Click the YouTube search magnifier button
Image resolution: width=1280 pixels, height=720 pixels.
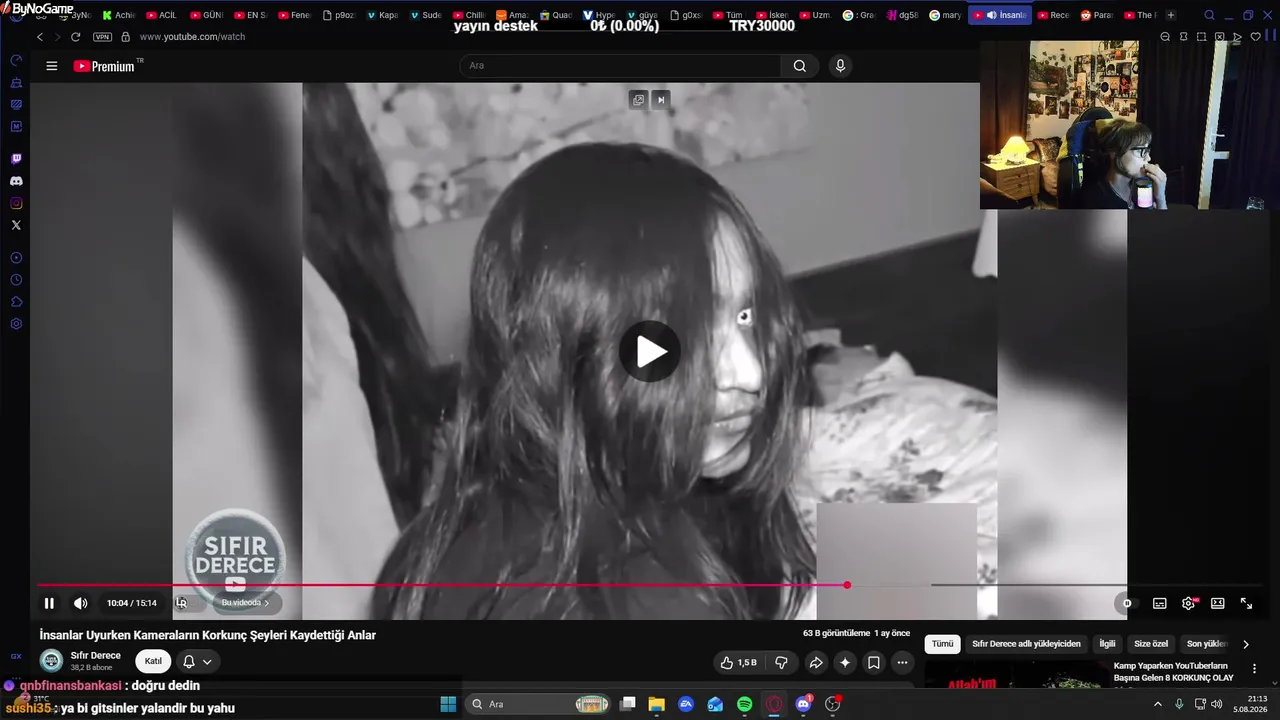point(800,66)
